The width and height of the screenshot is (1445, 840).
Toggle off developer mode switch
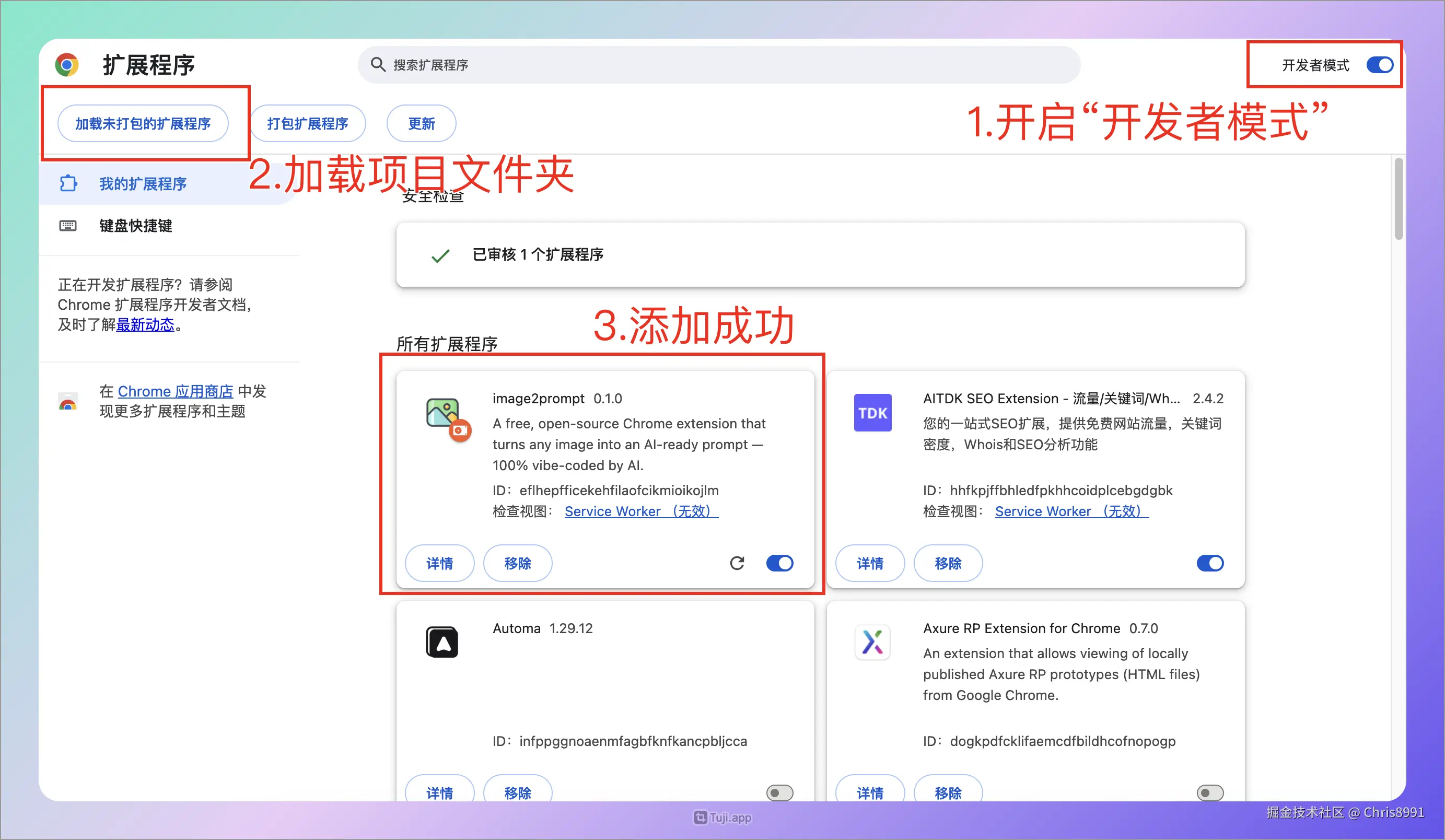[1379, 65]
